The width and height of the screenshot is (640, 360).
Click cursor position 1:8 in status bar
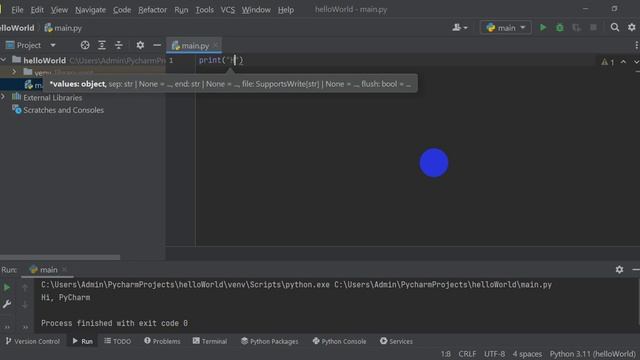(446, 354)
